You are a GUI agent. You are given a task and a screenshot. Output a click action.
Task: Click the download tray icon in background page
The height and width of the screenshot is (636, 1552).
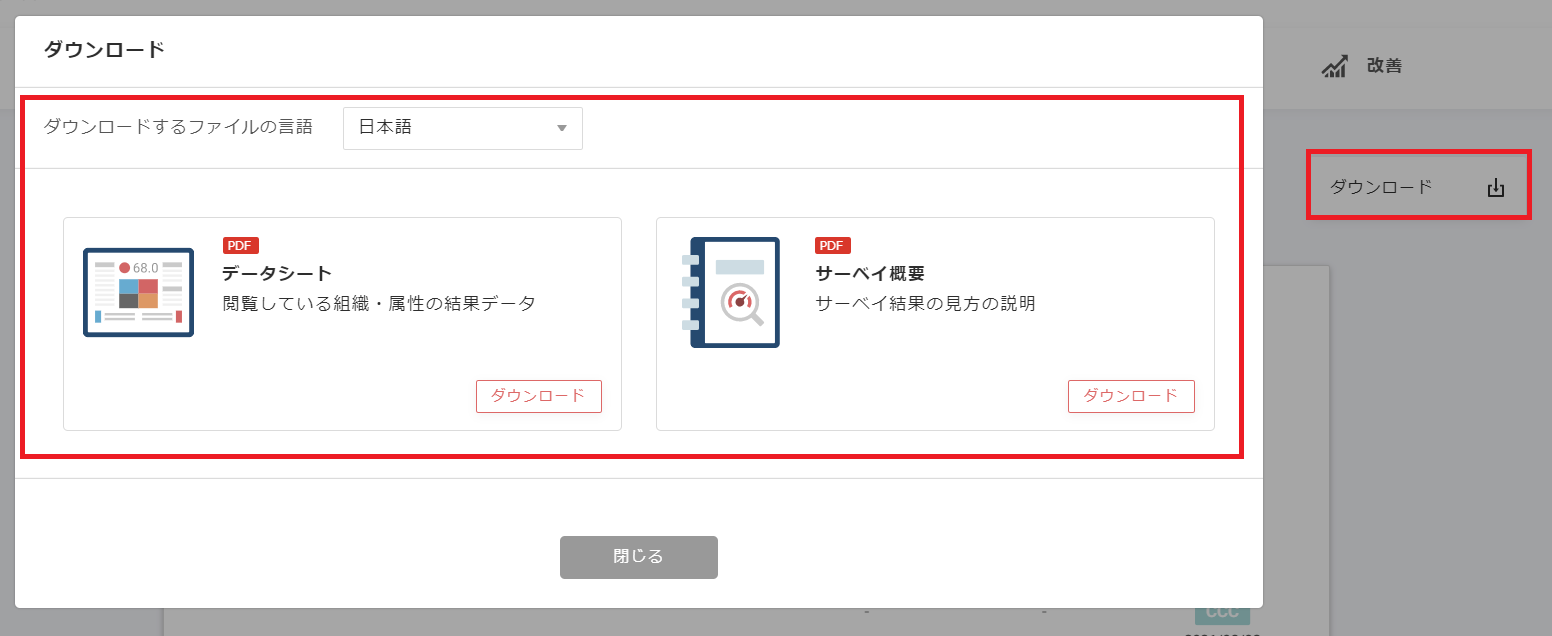(x=1495, y=187)
